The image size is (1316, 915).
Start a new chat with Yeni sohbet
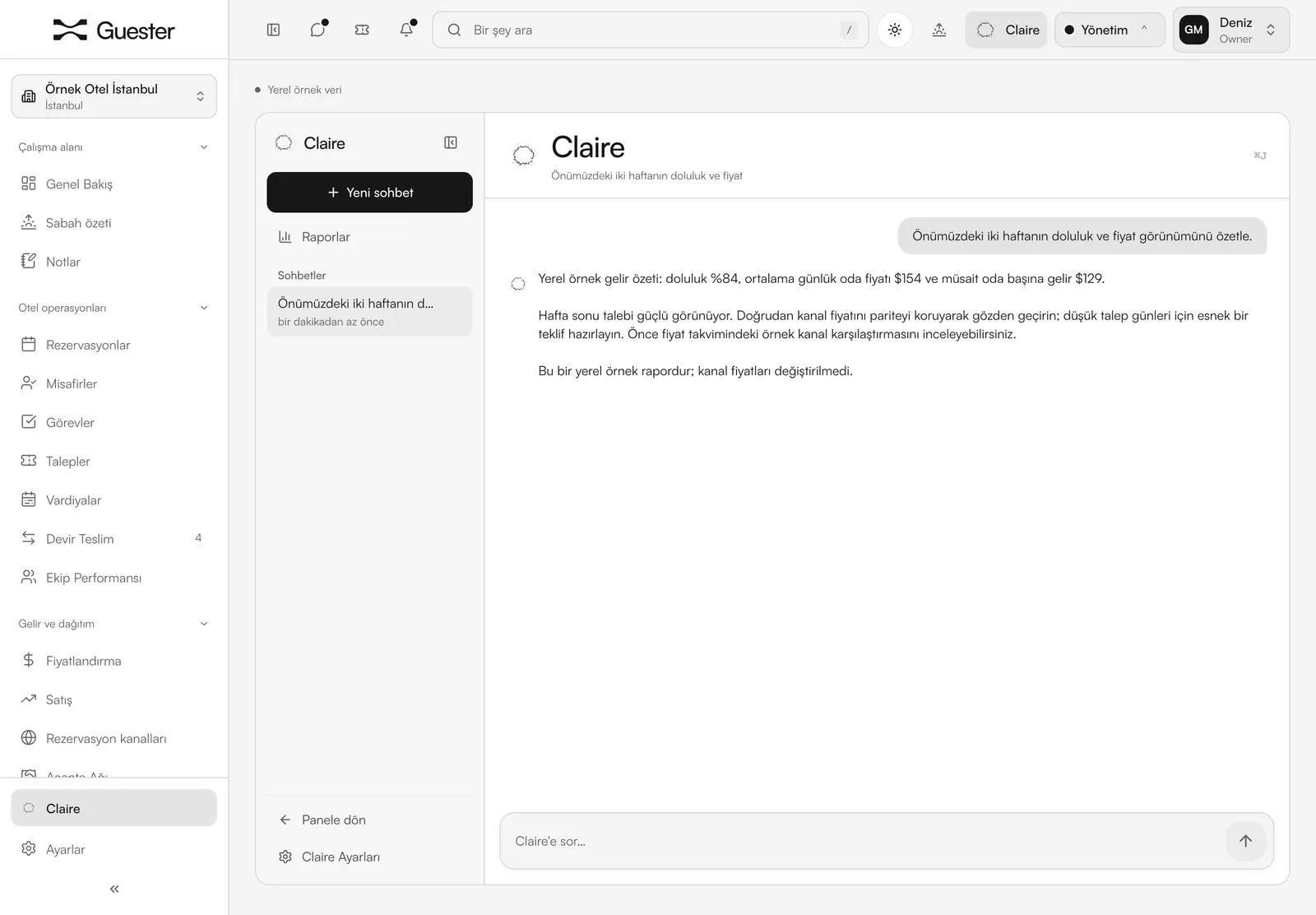[x=369, y=192]
